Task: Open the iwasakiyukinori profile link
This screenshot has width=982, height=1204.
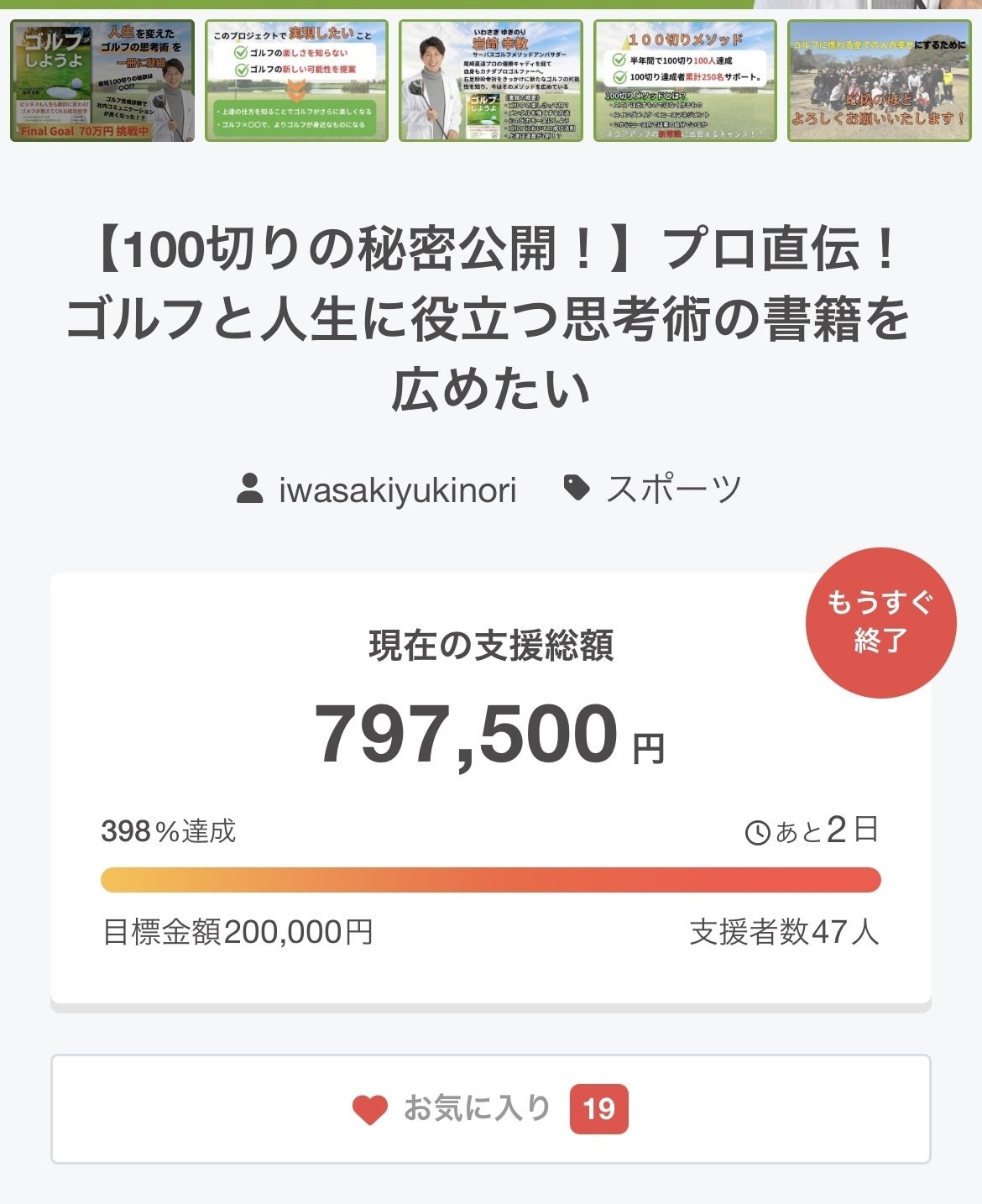Action: (397, 489)
